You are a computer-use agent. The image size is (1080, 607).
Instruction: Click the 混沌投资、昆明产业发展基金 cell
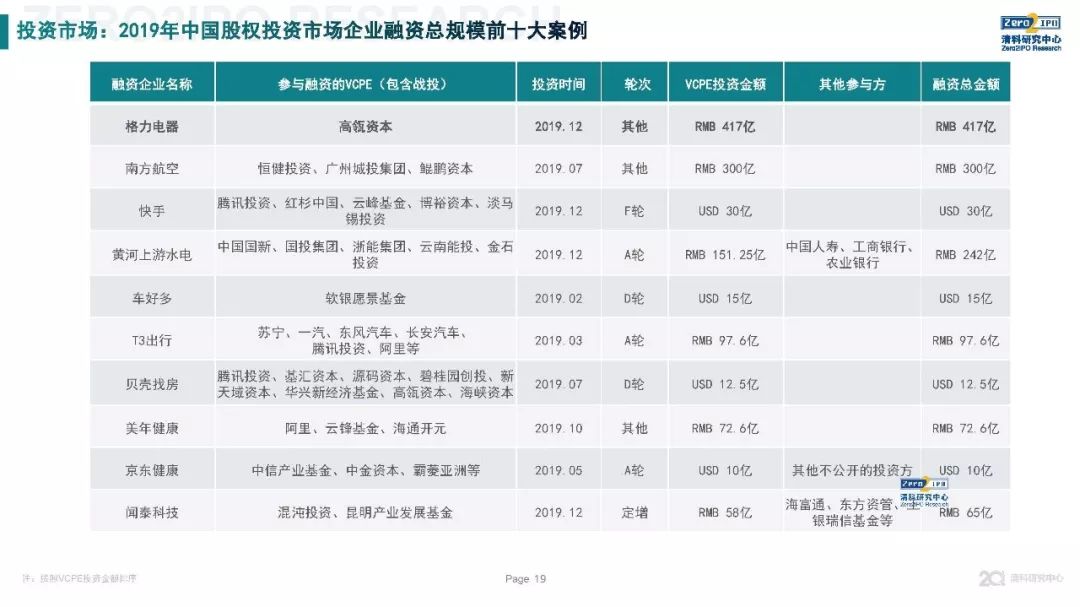pyautogui.click(x=365, y=512)
